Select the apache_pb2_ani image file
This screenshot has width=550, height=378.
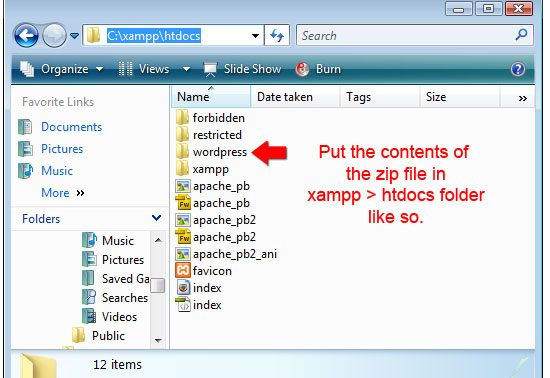click(226, 254)
